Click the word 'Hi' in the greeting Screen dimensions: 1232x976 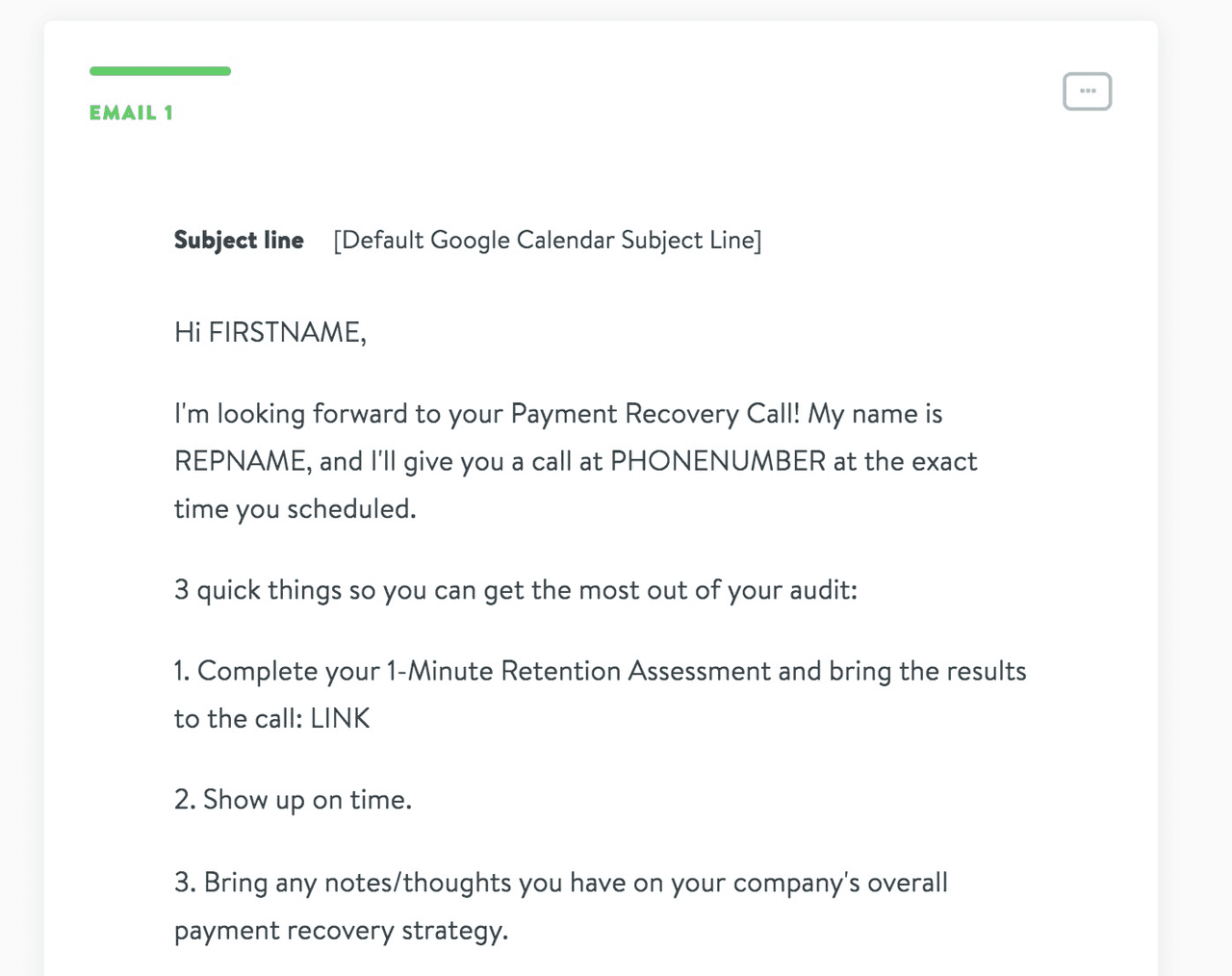coord(187,332)
